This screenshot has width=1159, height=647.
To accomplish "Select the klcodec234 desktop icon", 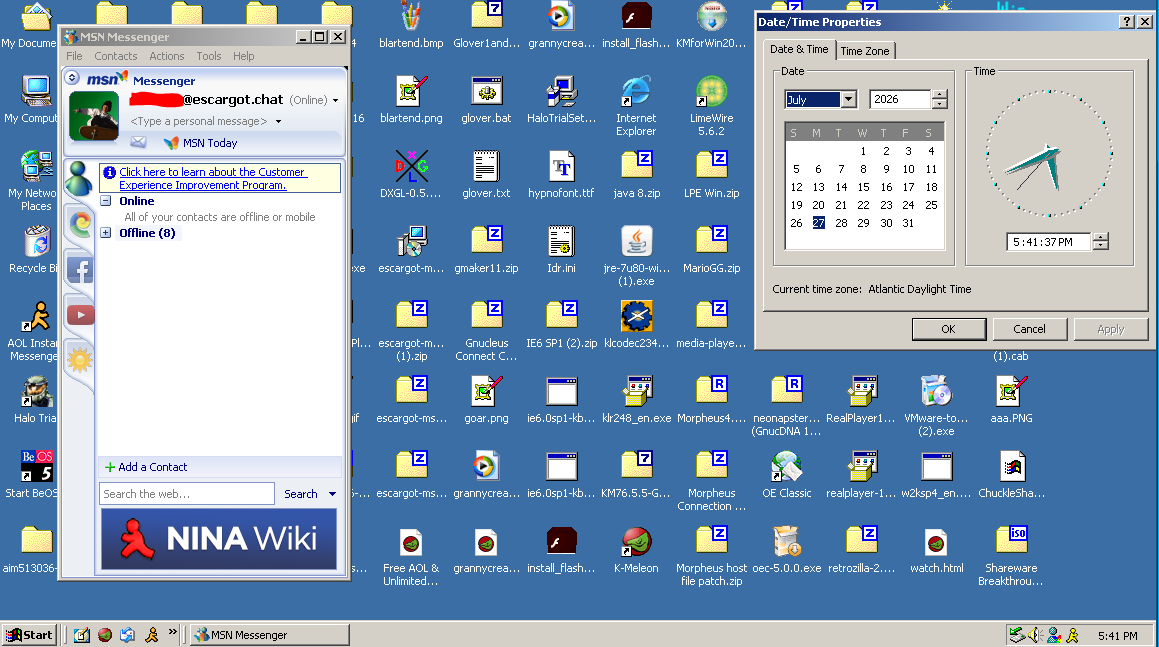I will (636, 325).
